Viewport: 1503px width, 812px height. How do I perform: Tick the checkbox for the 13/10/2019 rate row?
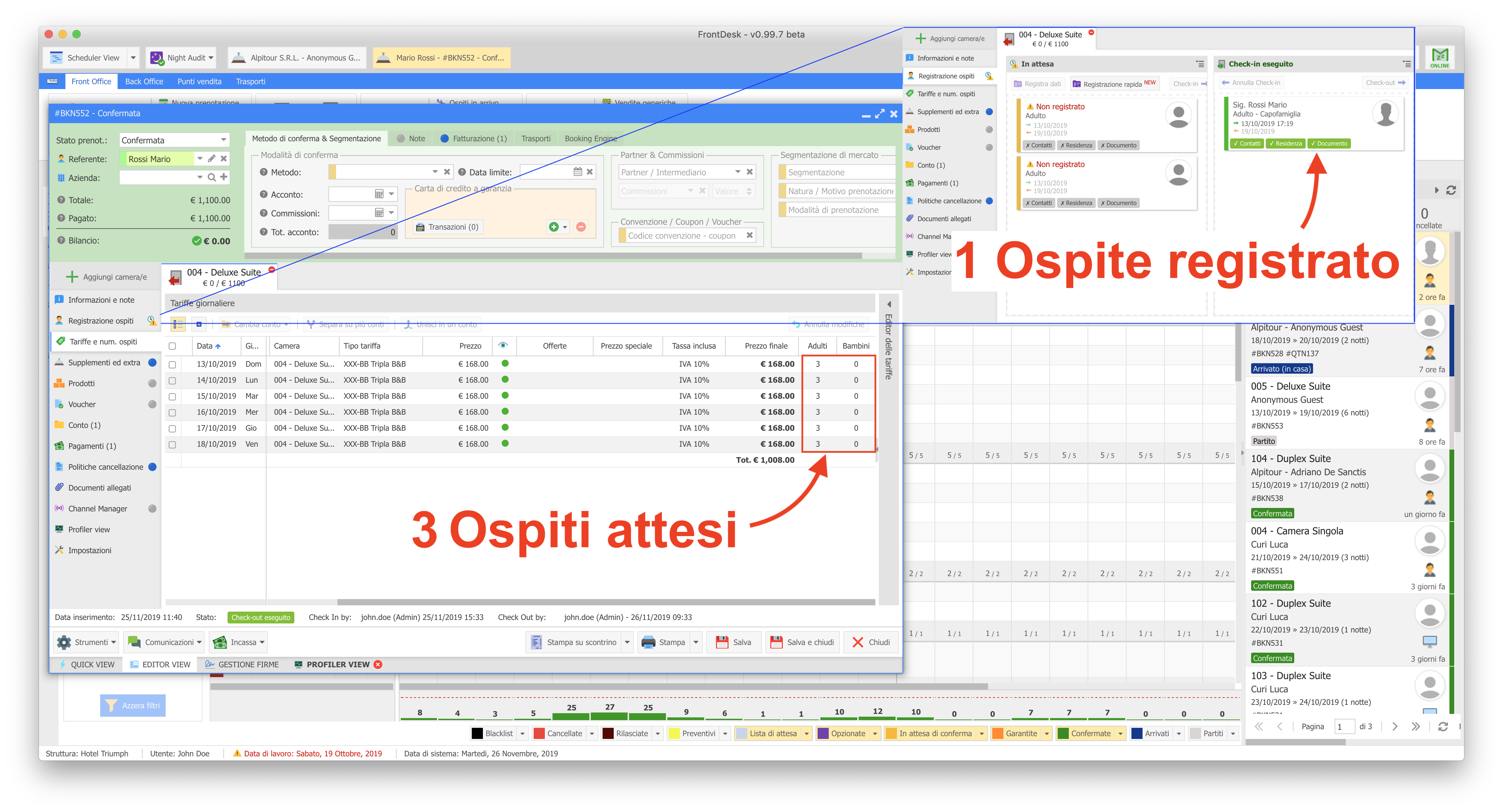(x=172, y=364)
